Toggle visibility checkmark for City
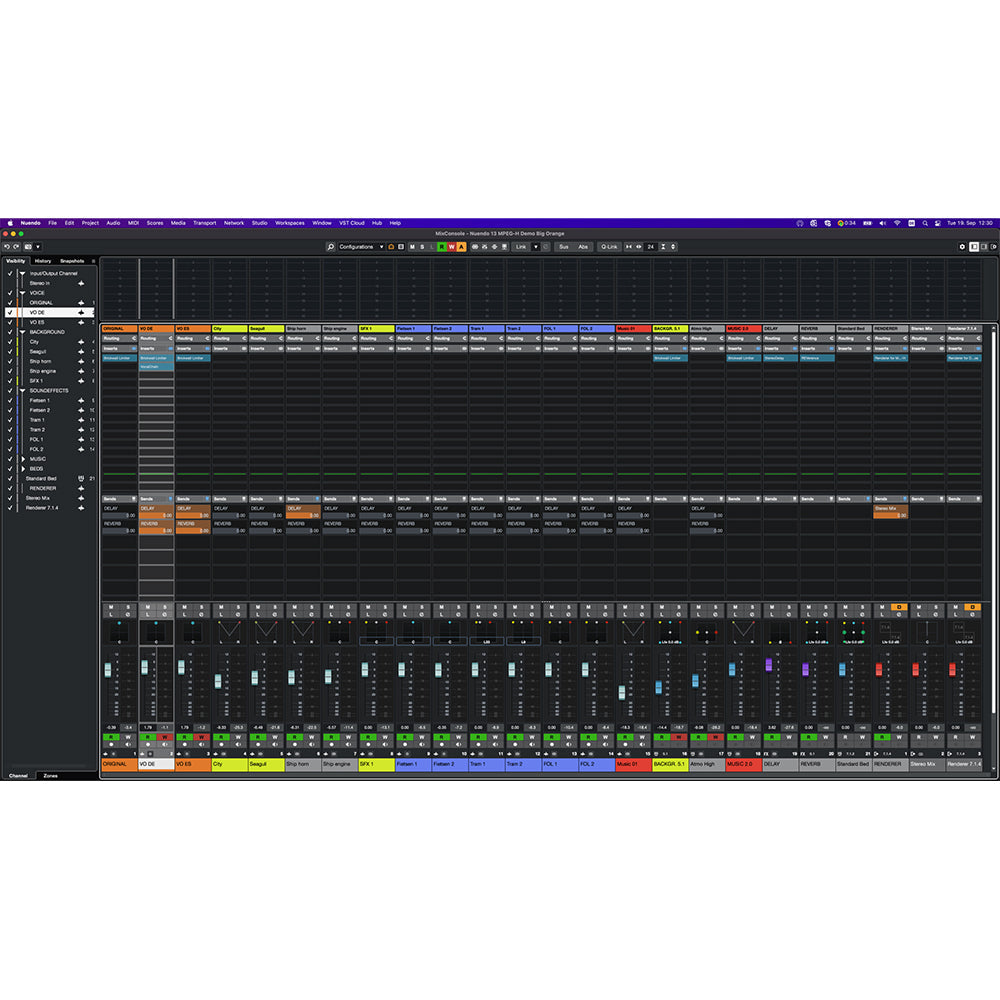Screen dimensions: 1000x1000 10,342
